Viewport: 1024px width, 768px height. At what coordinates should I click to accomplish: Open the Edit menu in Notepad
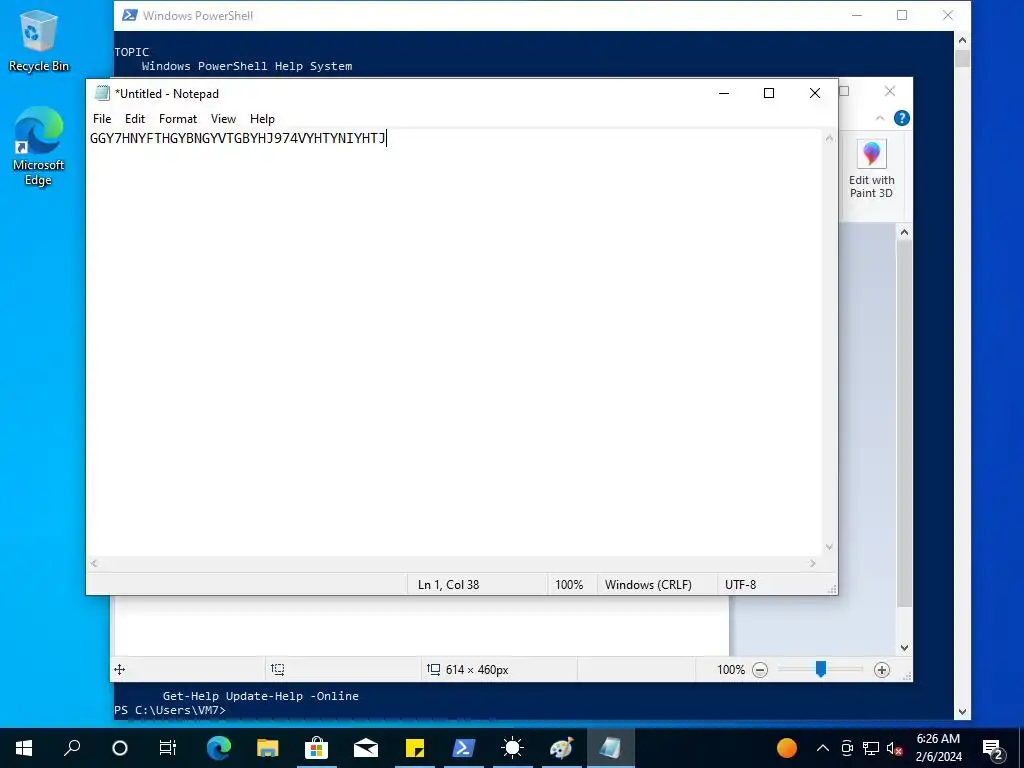point(135,119)
